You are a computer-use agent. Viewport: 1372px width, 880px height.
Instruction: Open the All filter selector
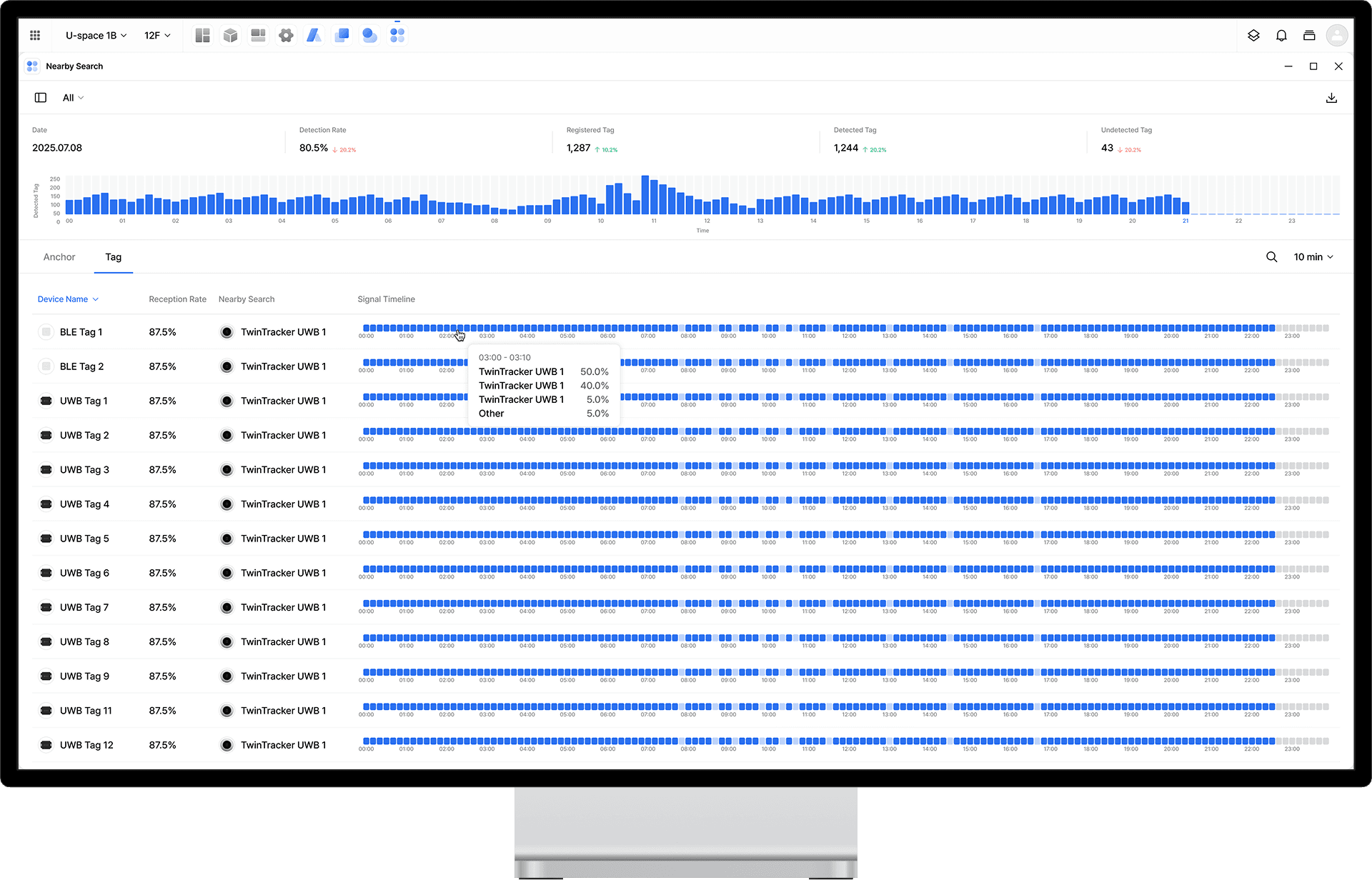pos(73,98)
